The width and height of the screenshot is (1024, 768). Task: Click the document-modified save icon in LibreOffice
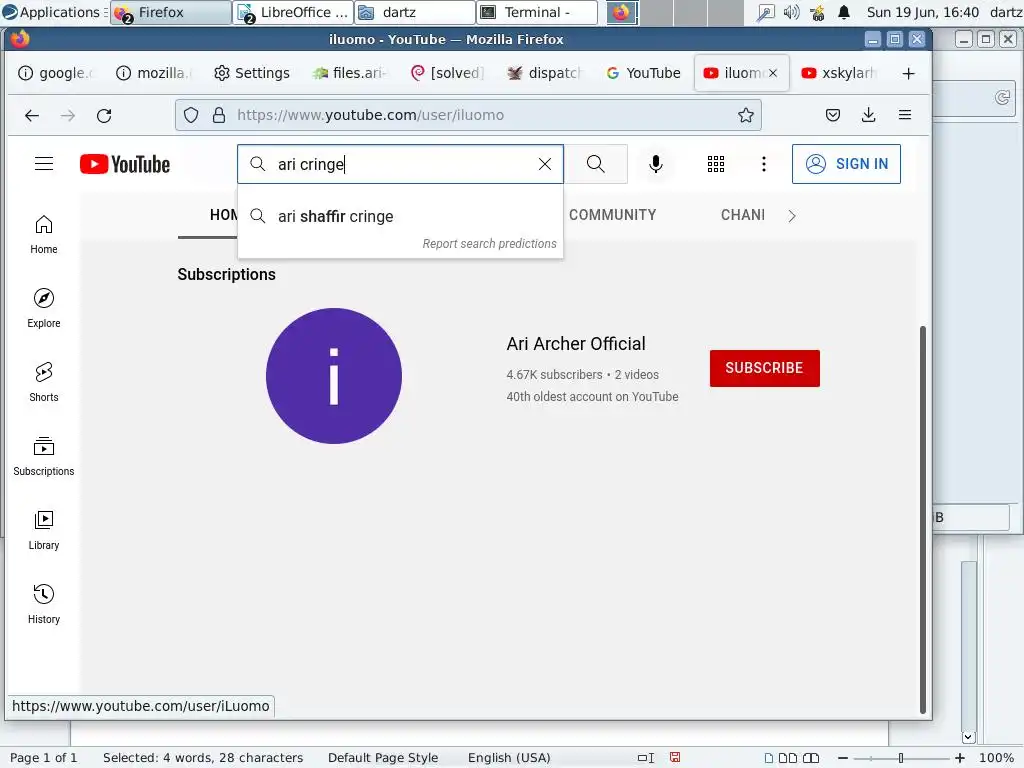coord(675,758)
